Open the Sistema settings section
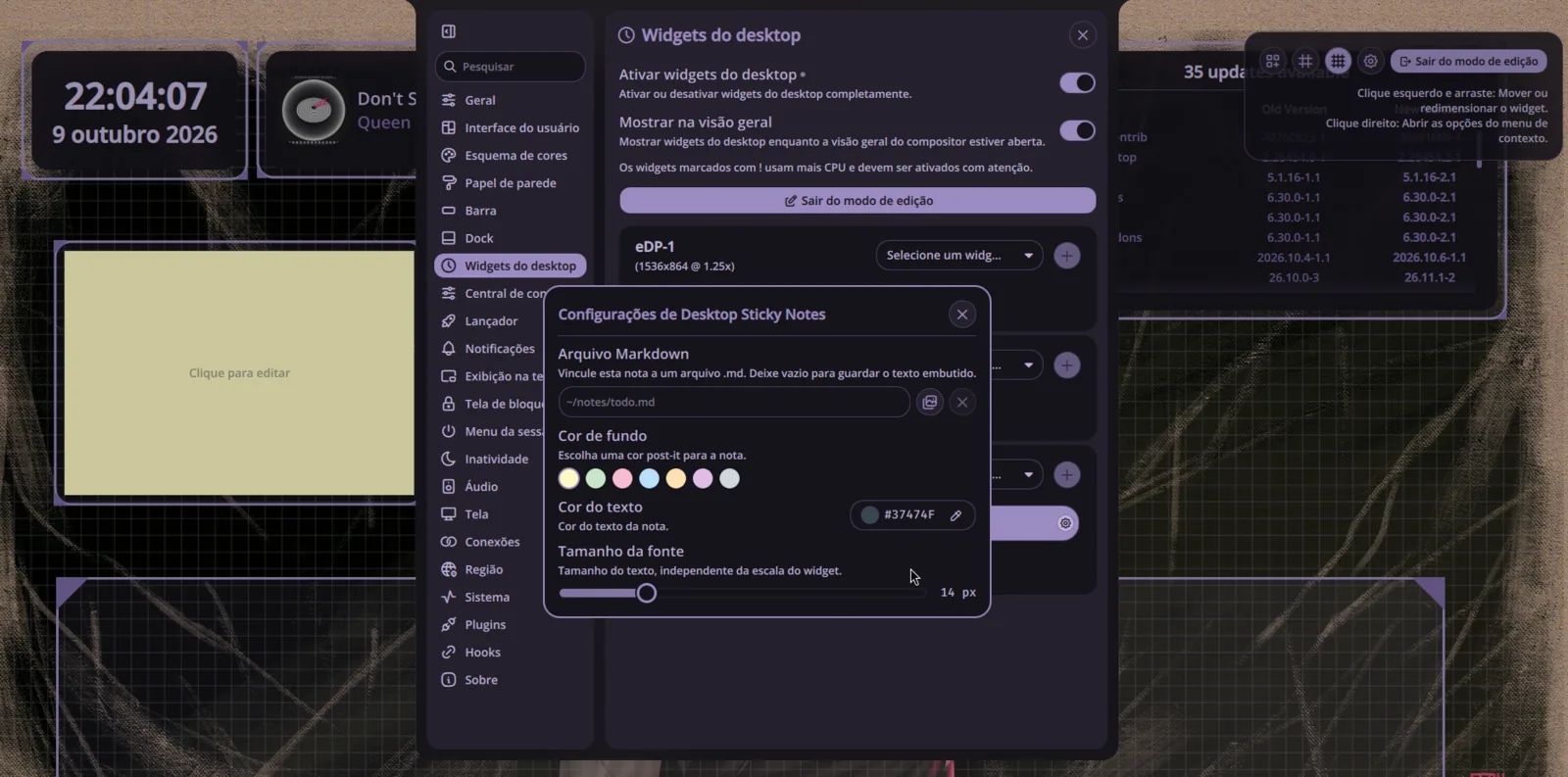The height and width of the screenshot is (777, 1568). click(510, 597)
